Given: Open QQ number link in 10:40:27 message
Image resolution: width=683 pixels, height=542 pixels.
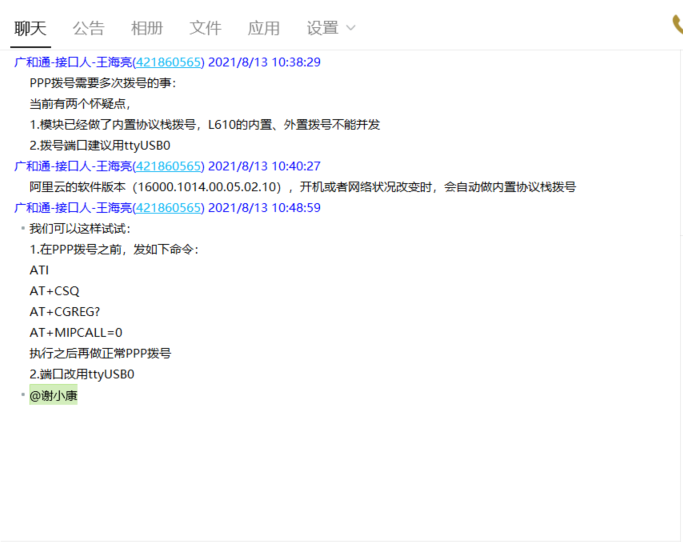Looking at the screenshot, I should coord(168,166).
